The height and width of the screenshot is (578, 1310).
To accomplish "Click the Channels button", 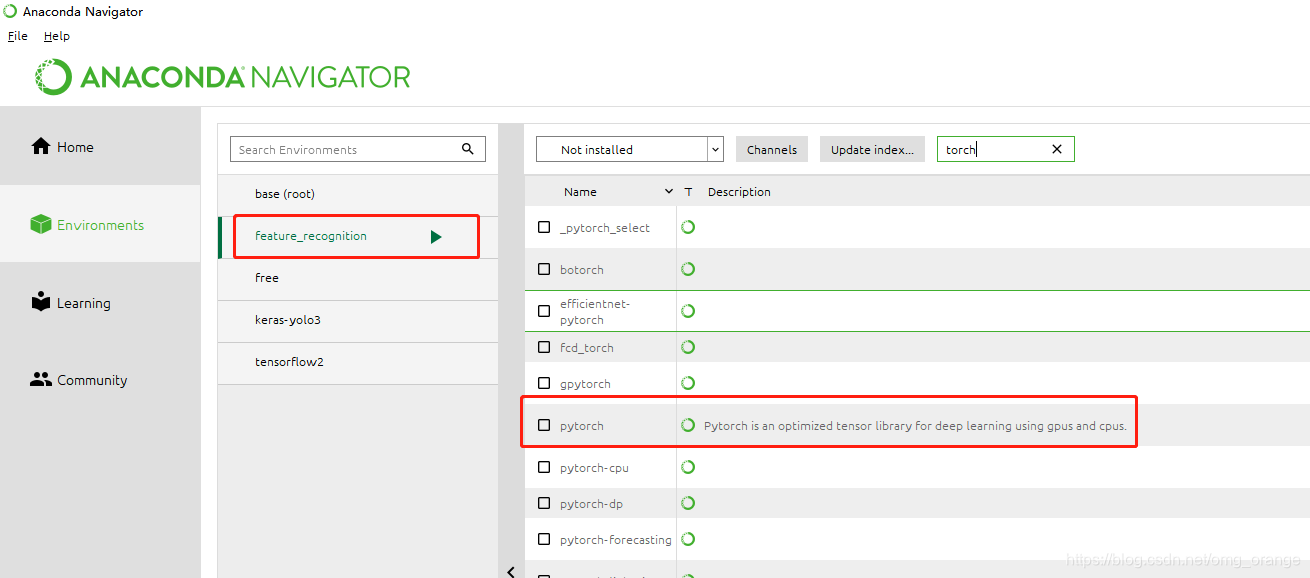I will coord(772,149).
